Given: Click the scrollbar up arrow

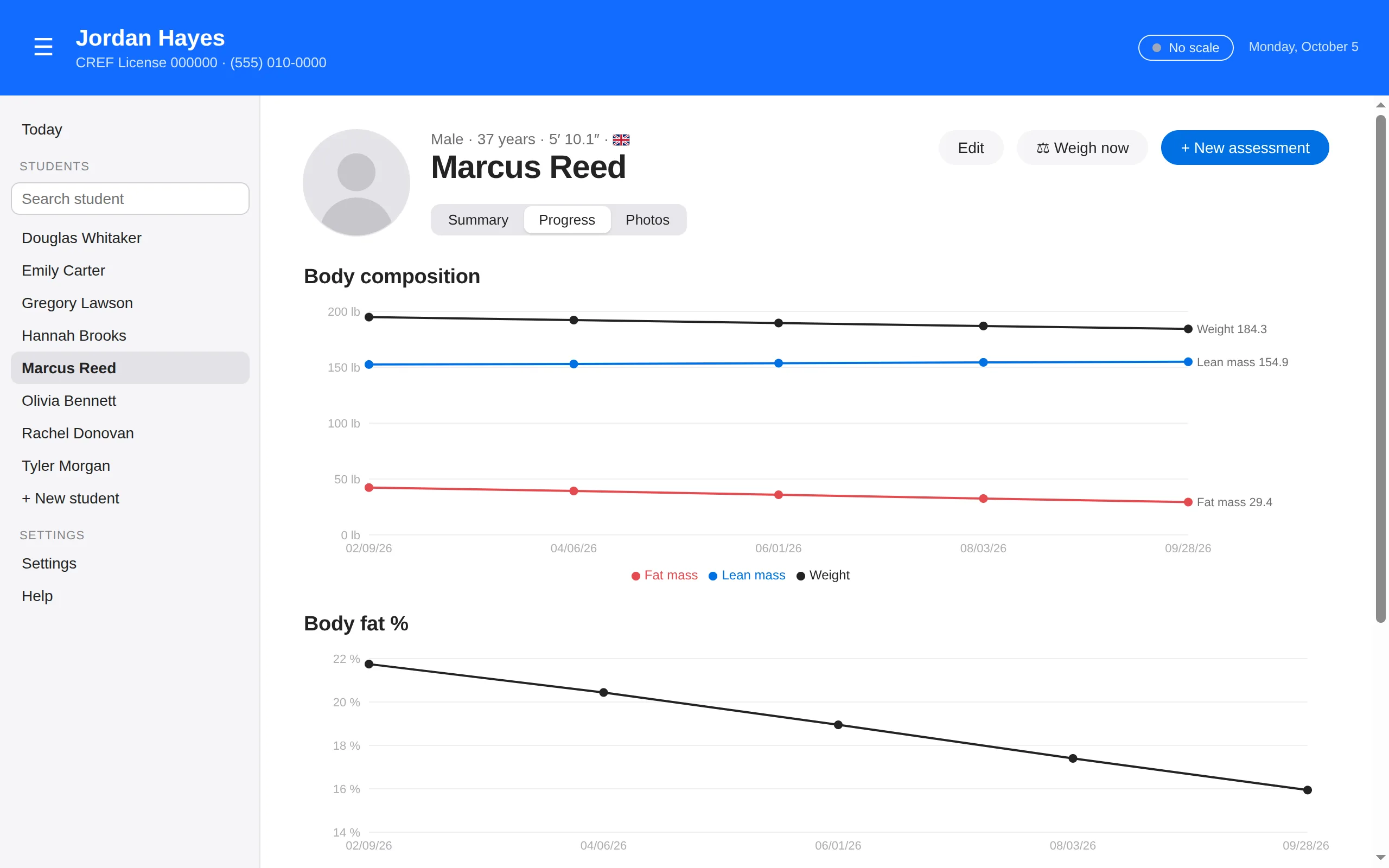Looking at the screenshot, I should coord(1380,105).
